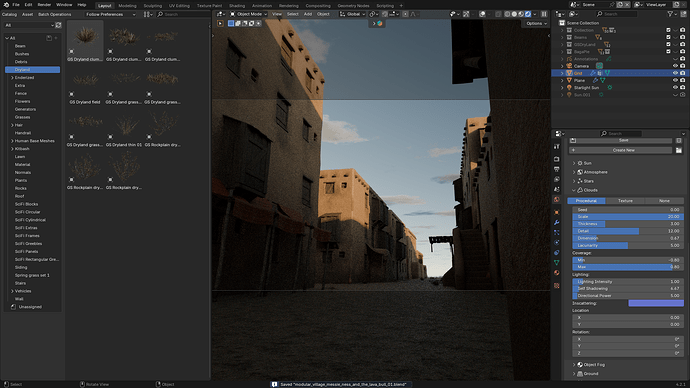
Task: Switch to the Geometry Nodes workspace tab
Action: click(x=353, y=6)
